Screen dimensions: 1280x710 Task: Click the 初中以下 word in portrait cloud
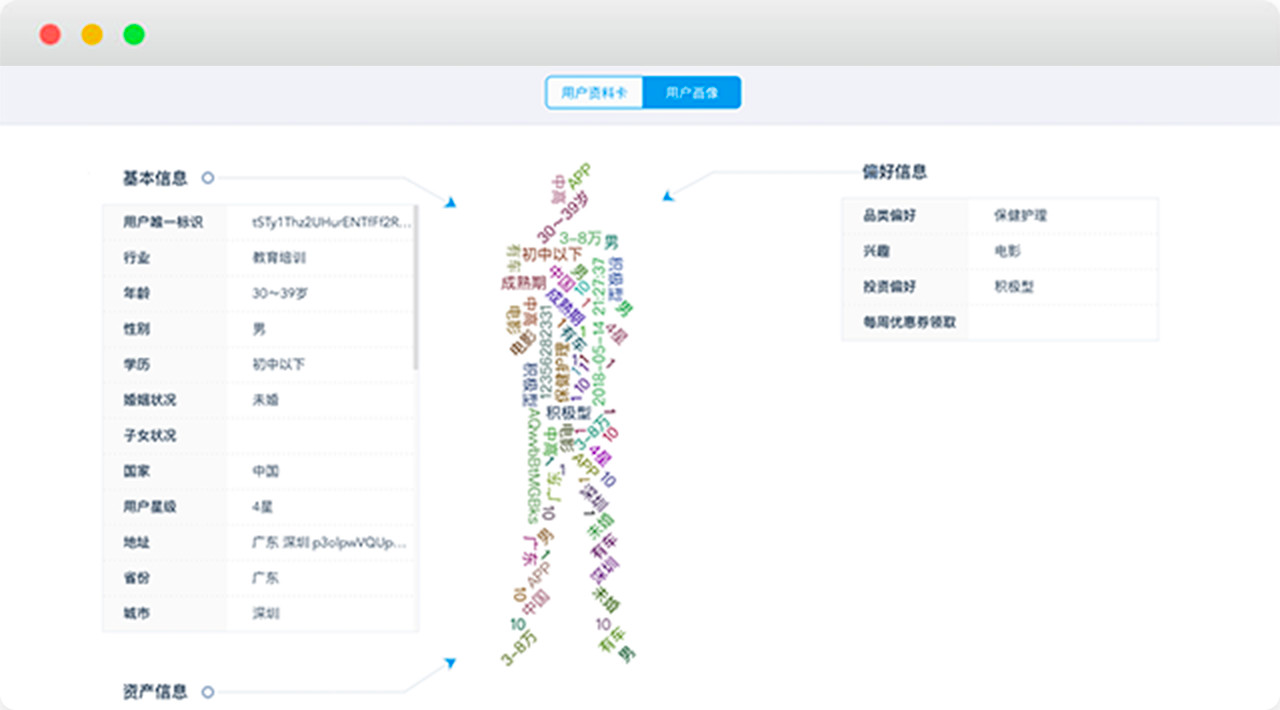(551, 255)
